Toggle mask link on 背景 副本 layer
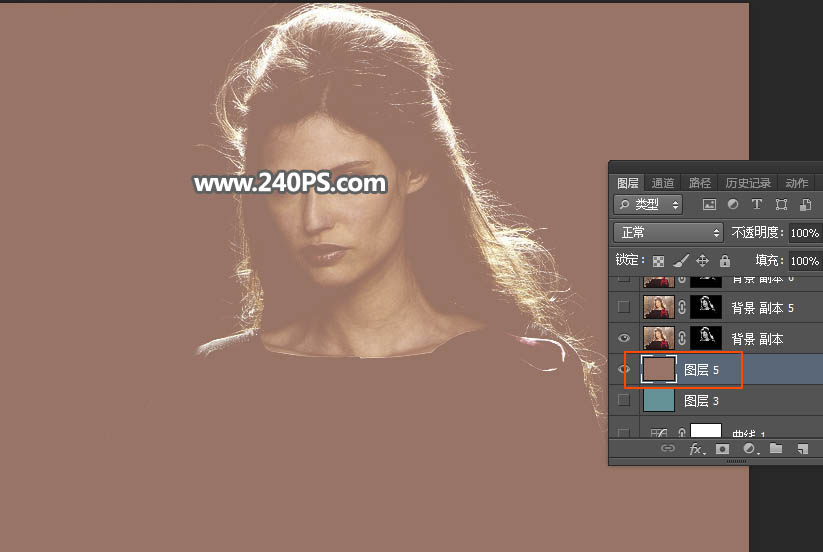The height and width of the screenshot is (552, 823). pyautogui.click(x=682, y=338)
